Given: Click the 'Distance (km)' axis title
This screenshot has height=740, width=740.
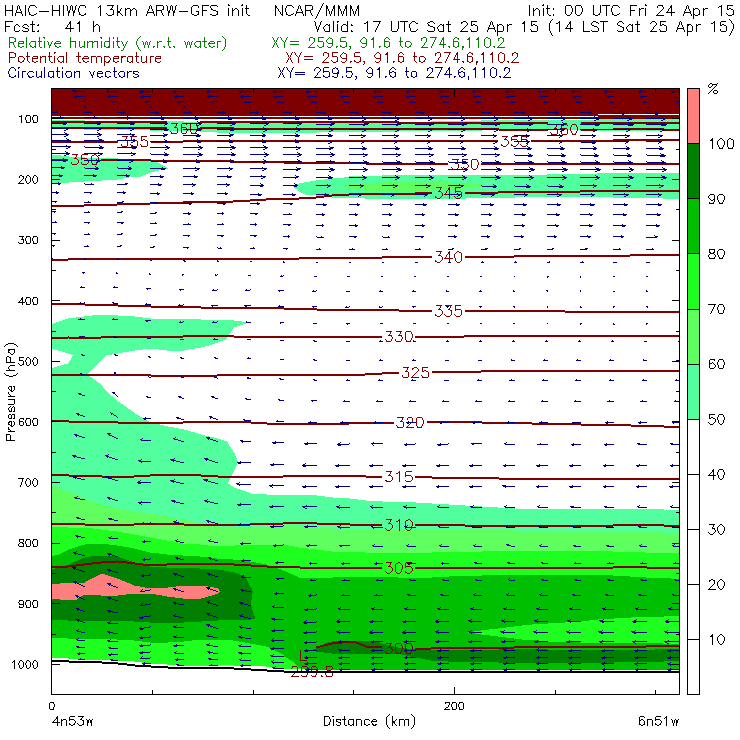Looking at the screenshot, I should pos(369,721).
